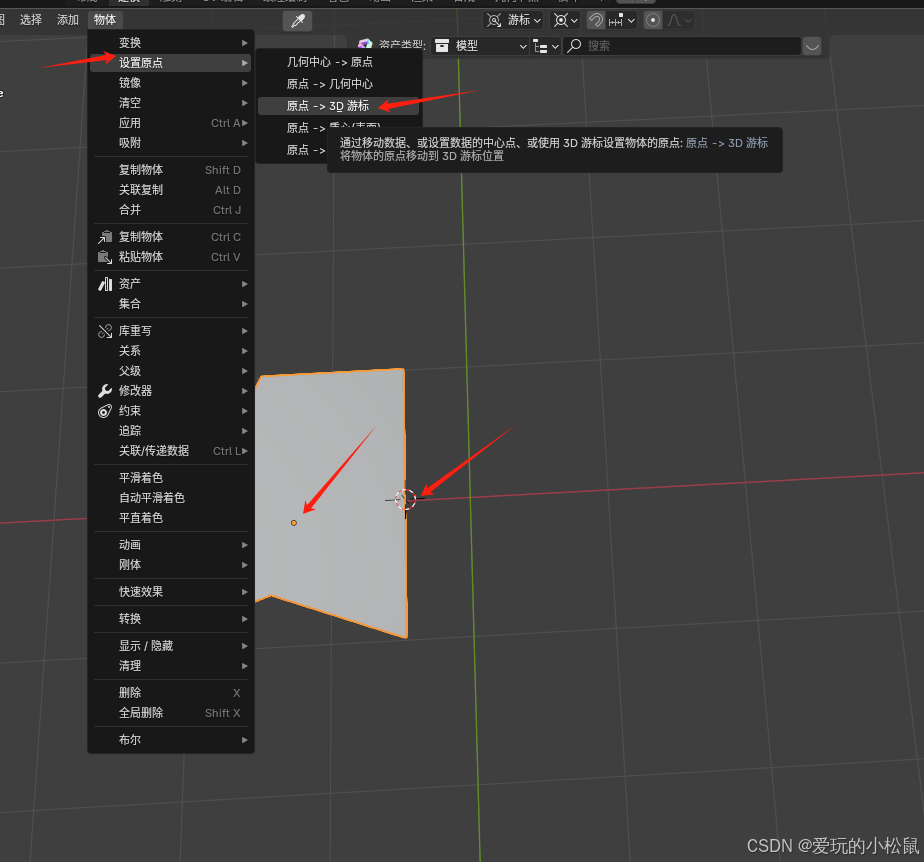Toggle the snapping magnet icon
The height and width of the screenshot is (862, 924).
(596, 21)
